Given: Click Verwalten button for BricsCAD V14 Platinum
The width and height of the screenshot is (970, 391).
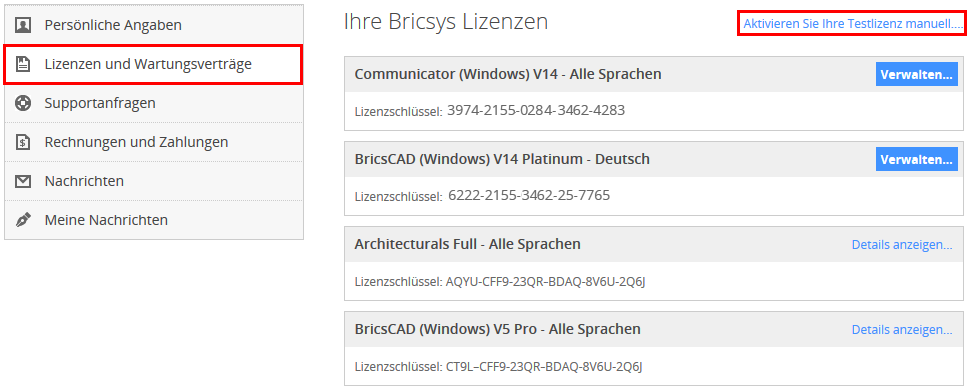Looking at the screenshot, I should [916, 159].
